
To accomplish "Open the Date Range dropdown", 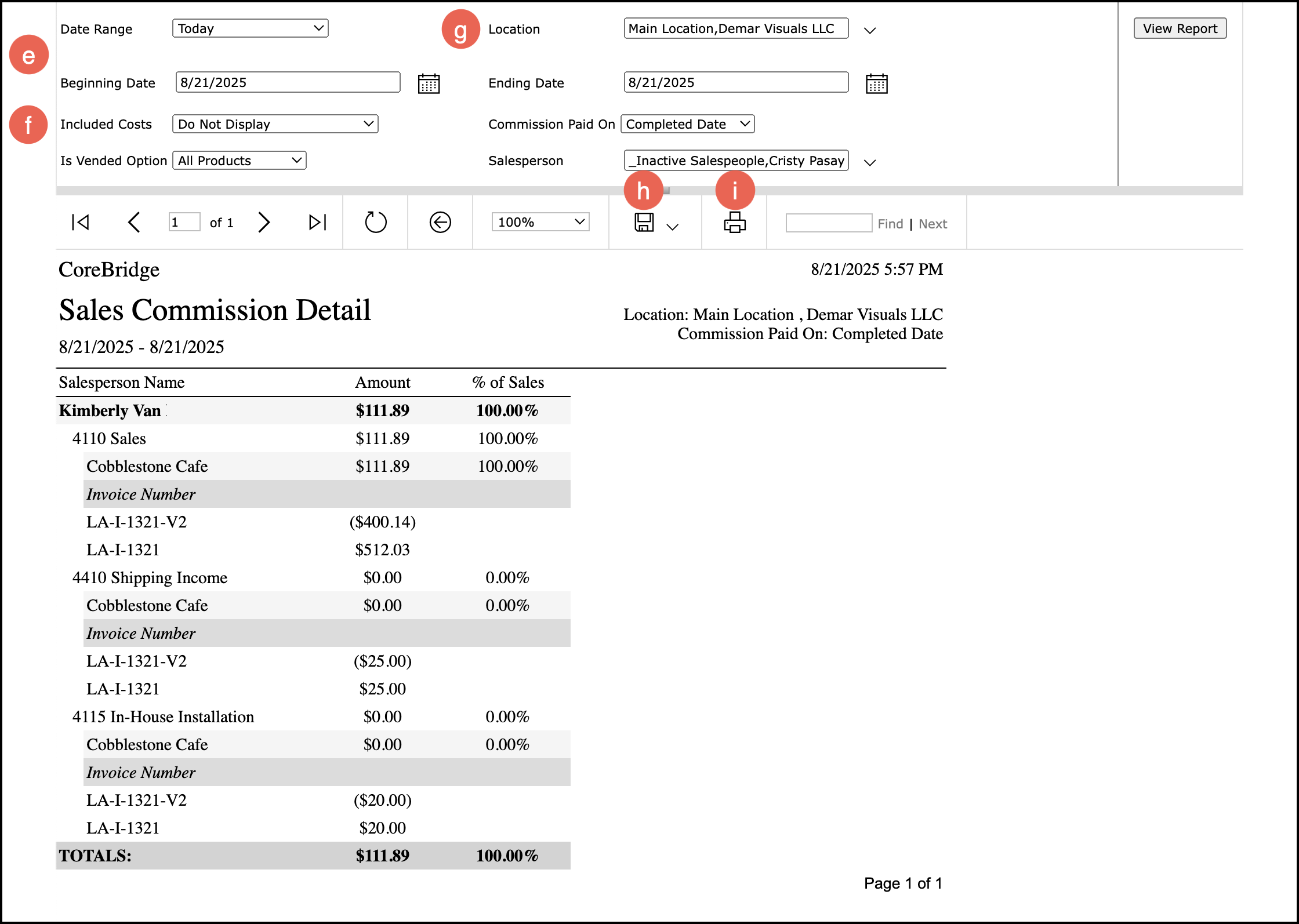I will coord(250,28).
